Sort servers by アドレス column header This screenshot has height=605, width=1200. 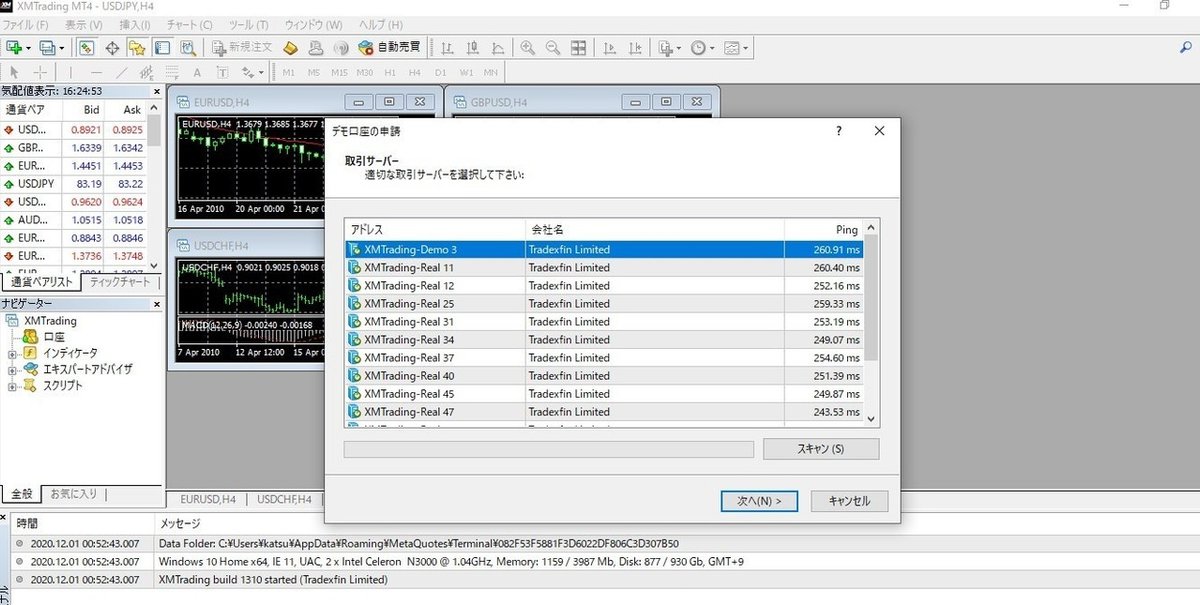[435, 229]
